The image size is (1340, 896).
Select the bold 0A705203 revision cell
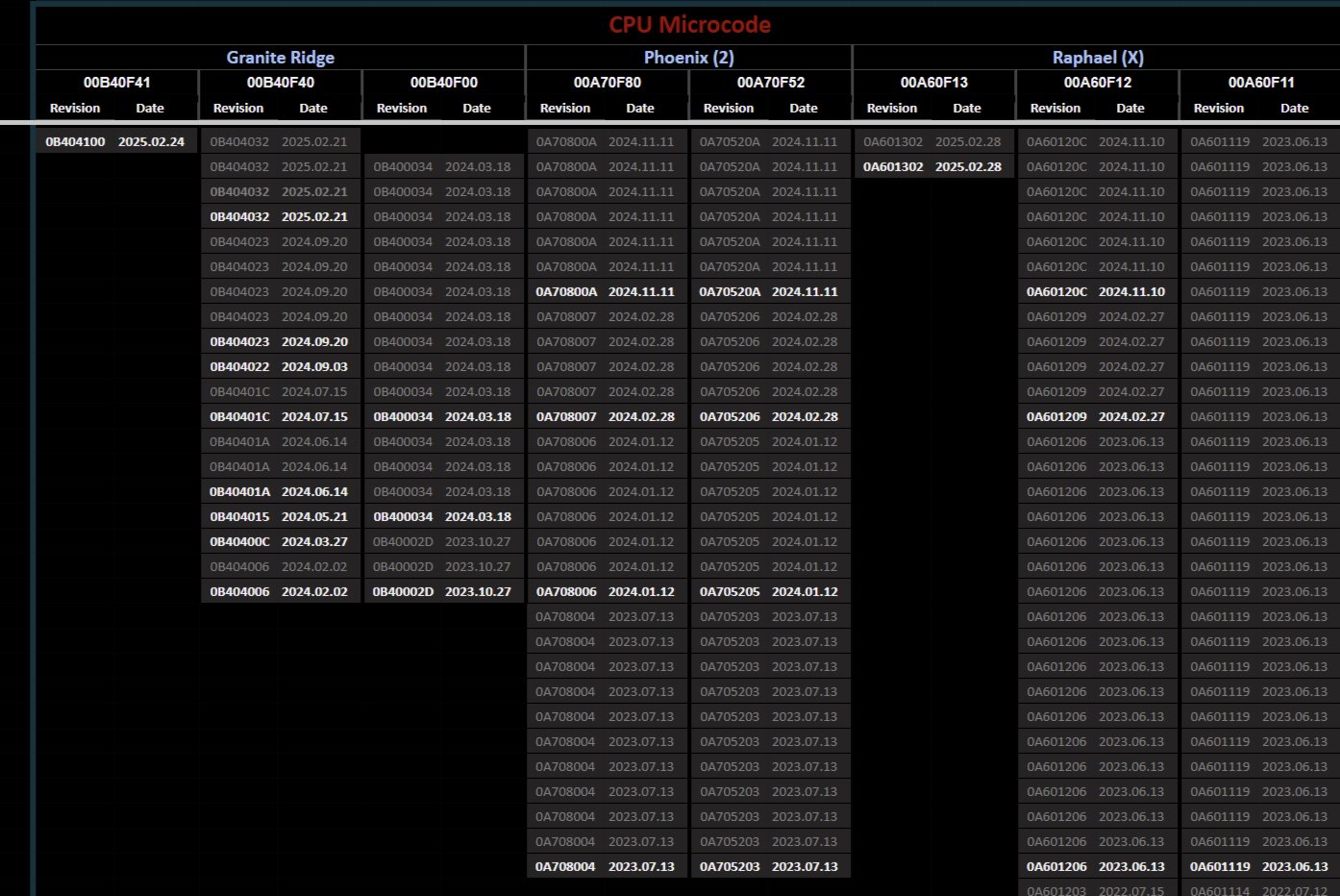730,866
